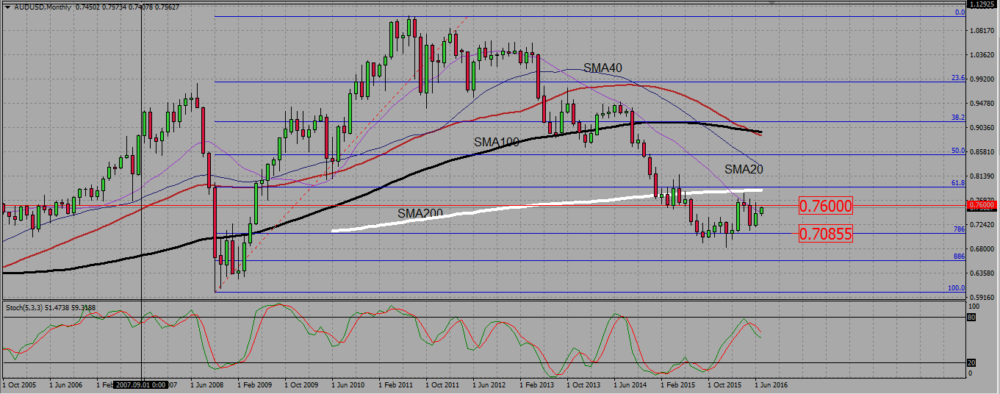The width and height of the screenshot is (1000, 394).
Task: Click the 1 Jun 2016 date label
Action: coord(771,386)
